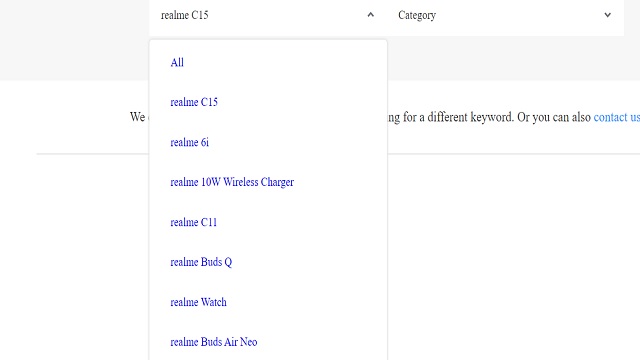The width and height of the screenshot is (640, 360).
Task: Collapse the realme C15 product dropdown
Action: 268,16
